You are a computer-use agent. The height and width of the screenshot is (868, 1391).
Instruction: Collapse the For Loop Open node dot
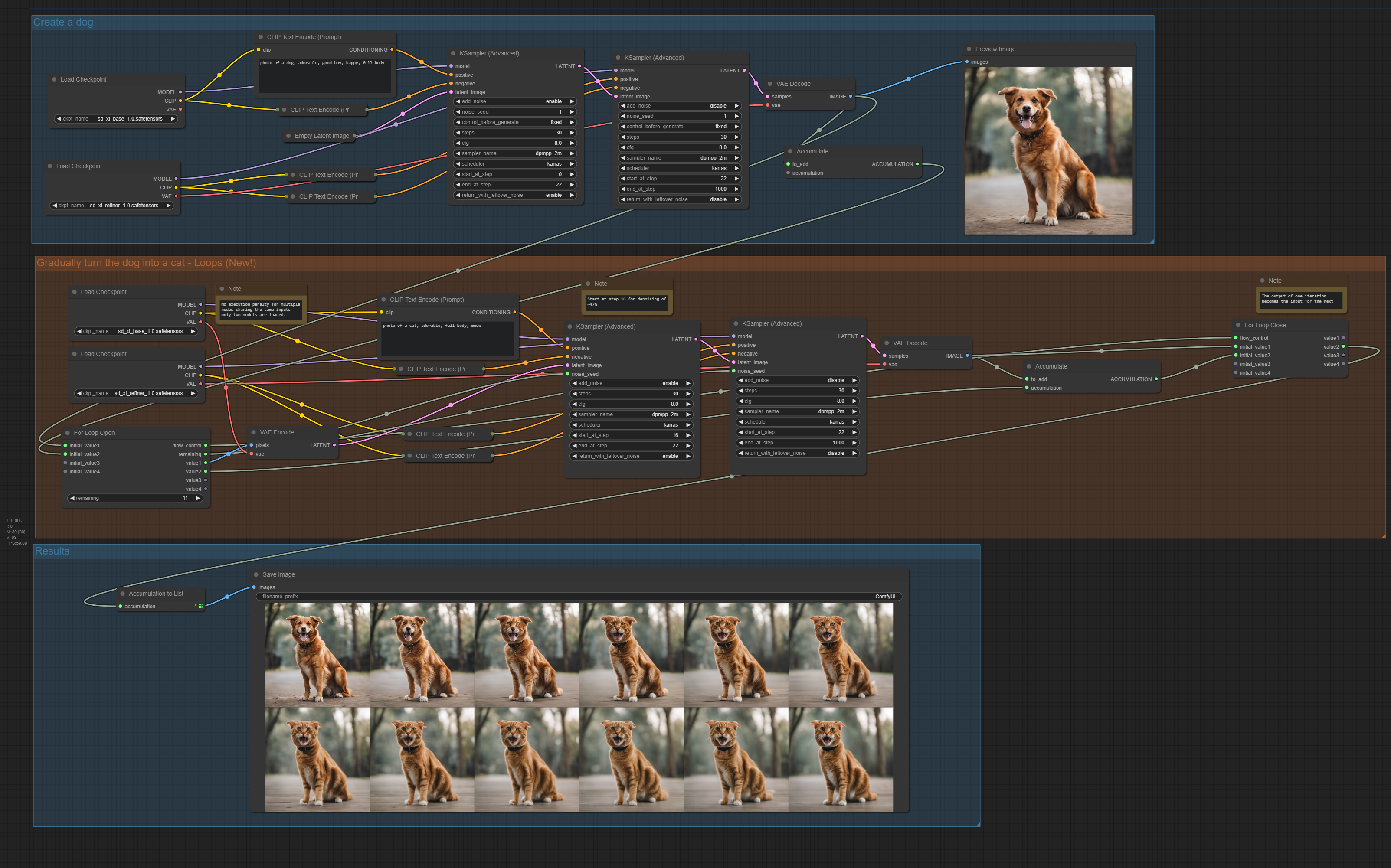(x=67, y=433)
